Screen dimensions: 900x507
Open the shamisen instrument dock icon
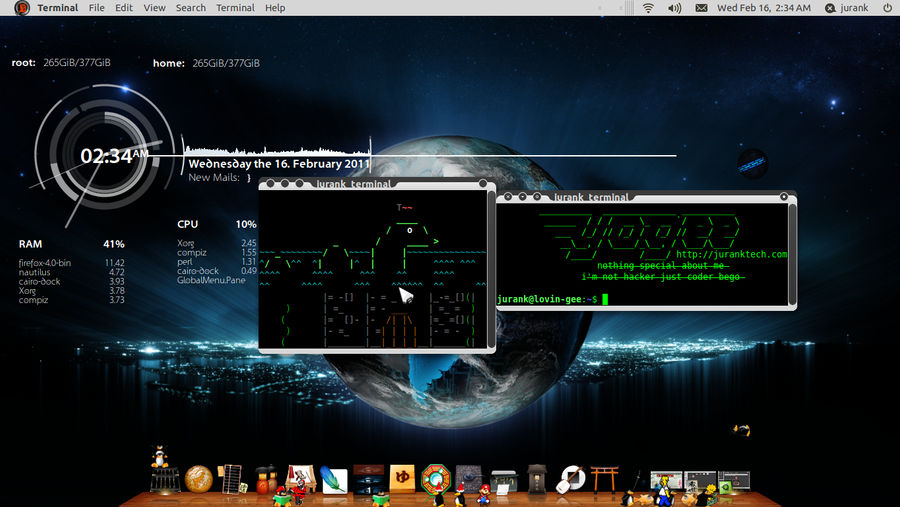[571, 479]
